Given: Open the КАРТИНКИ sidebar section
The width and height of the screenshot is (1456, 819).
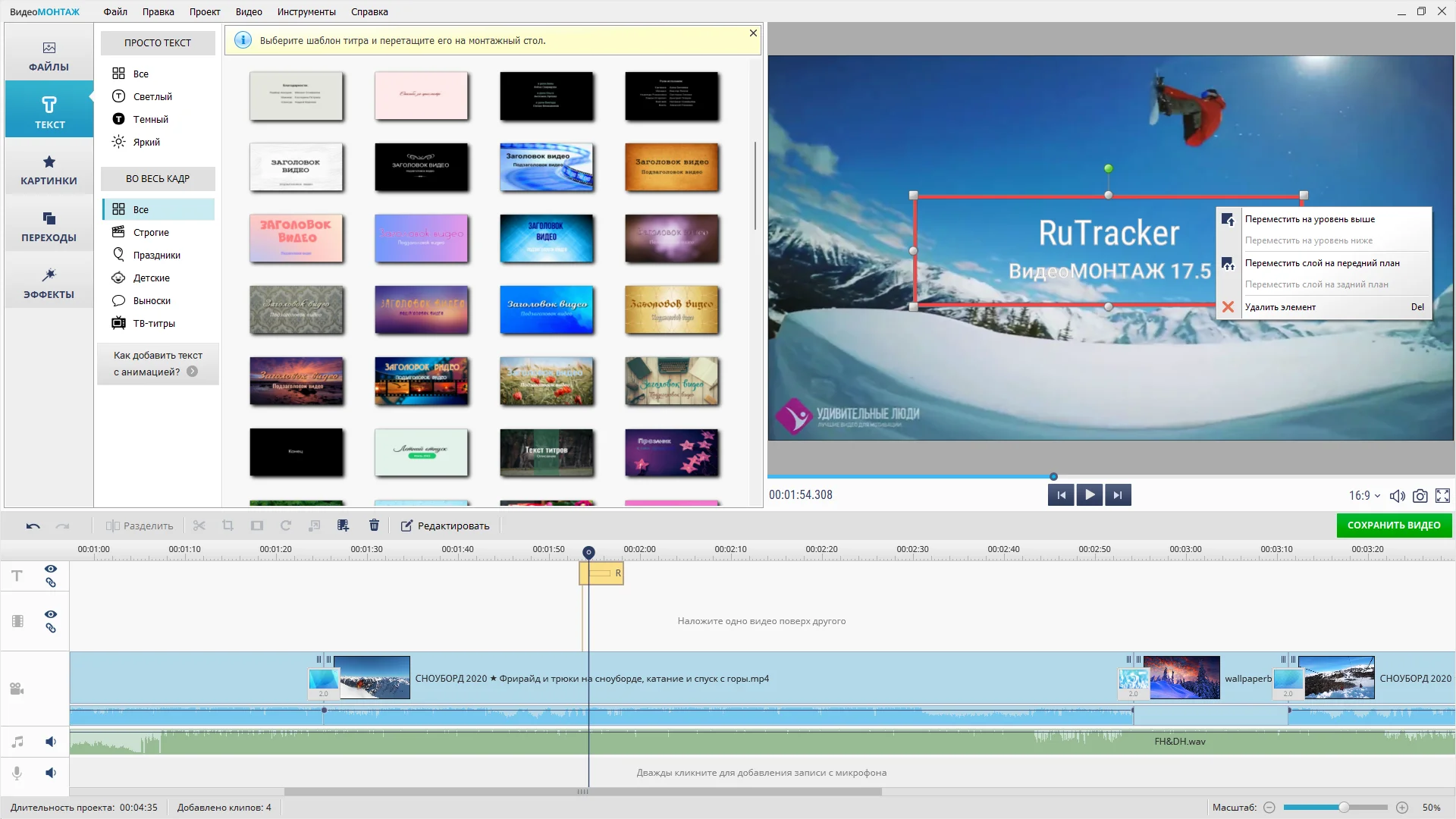Looking at the screenshot, I should (x=49, y=170).
